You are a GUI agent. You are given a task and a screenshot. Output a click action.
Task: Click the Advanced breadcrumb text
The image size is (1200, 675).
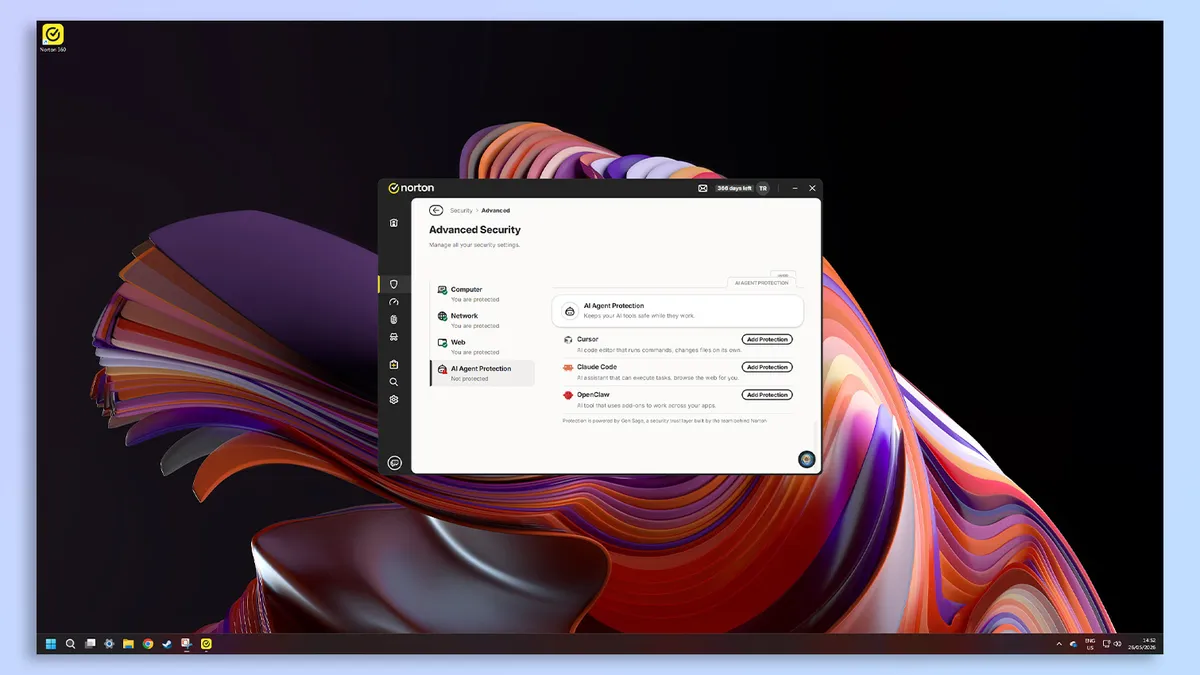click(496, 211)
